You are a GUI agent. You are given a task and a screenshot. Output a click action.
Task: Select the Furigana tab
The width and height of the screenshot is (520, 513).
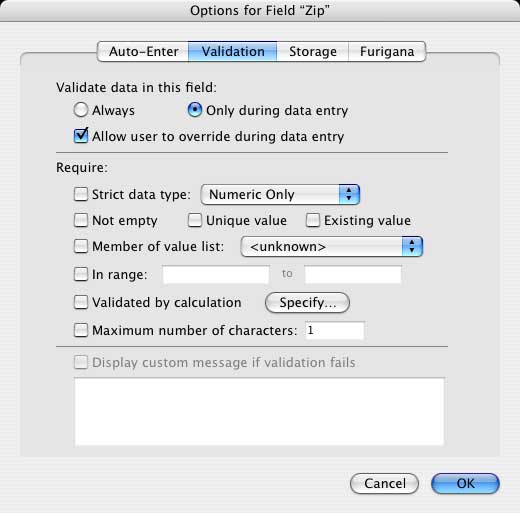tap(387, 52)
